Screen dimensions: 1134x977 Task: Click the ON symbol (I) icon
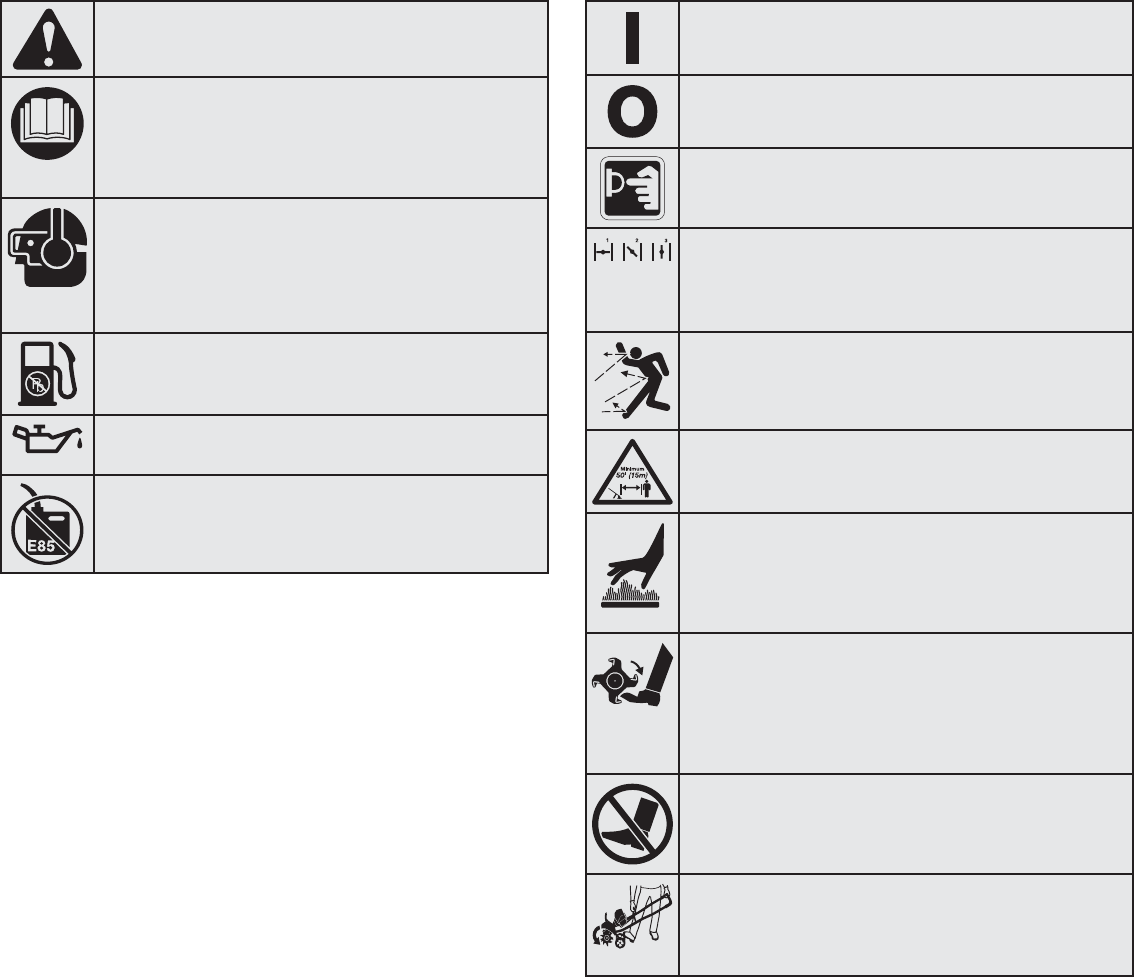pyautogui.click(x=632, y=38)
